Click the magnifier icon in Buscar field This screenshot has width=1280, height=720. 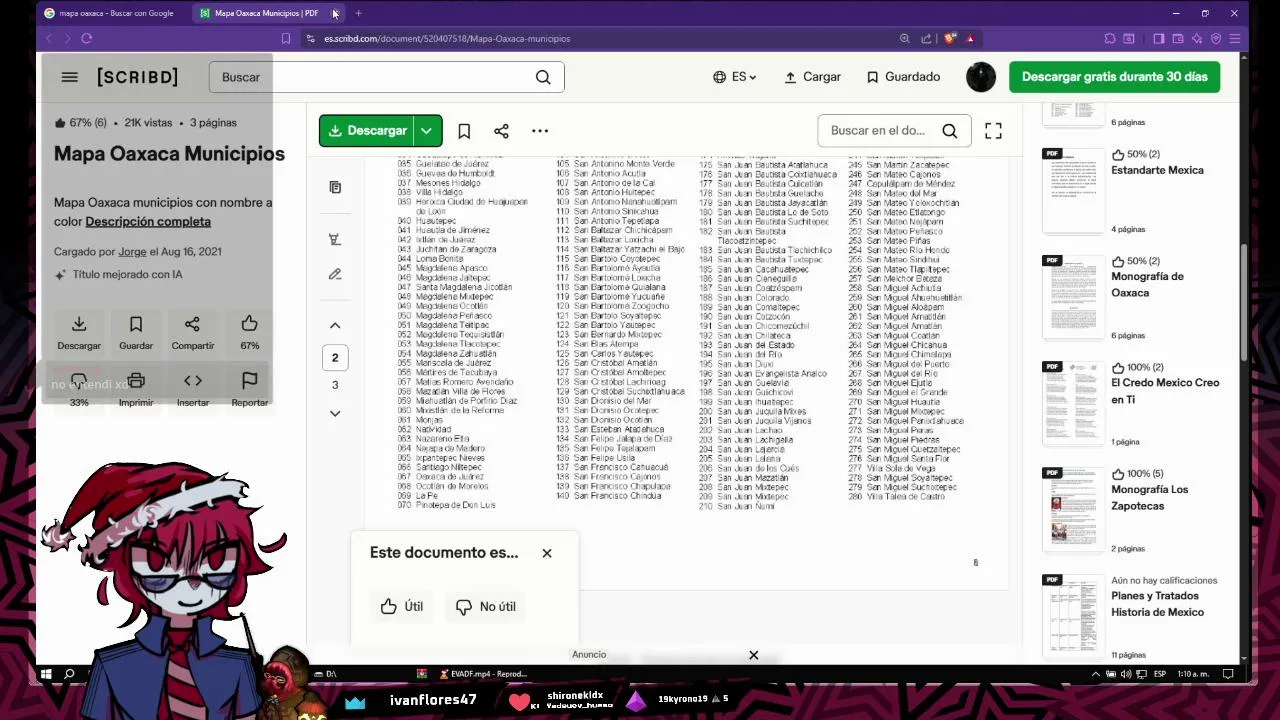(543, 77)
